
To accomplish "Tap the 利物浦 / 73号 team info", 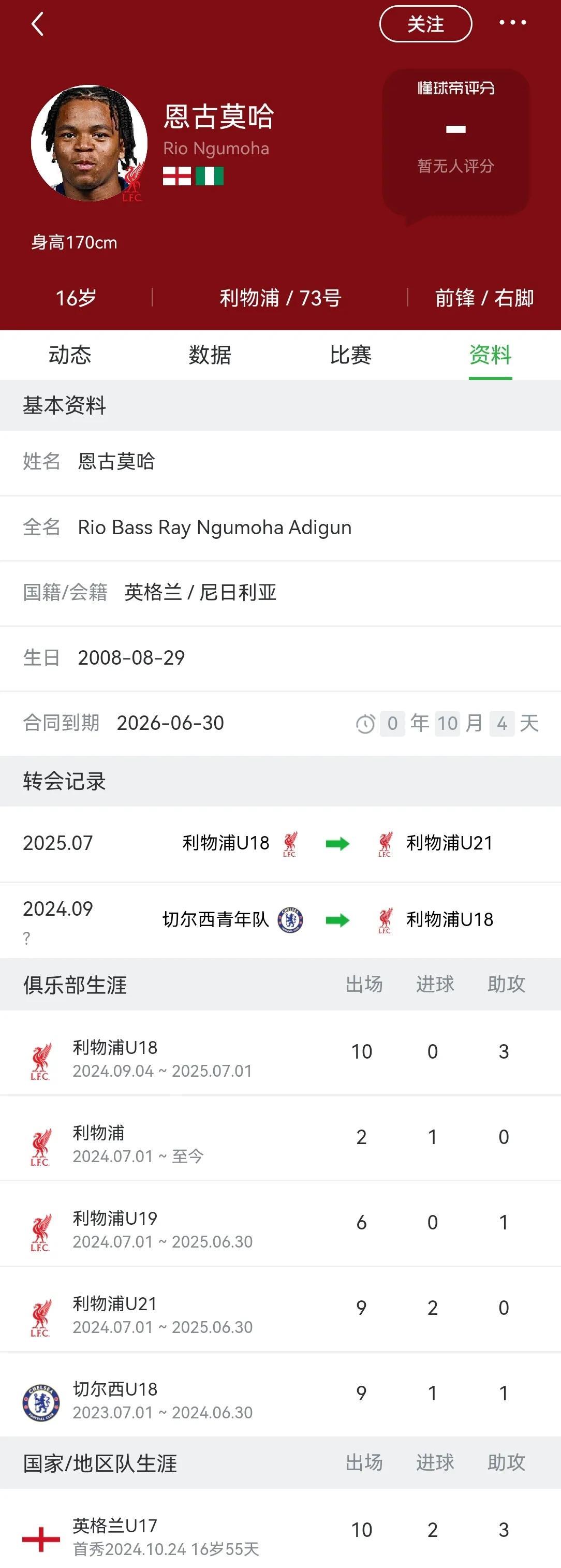I will click(x=280, y=298).
